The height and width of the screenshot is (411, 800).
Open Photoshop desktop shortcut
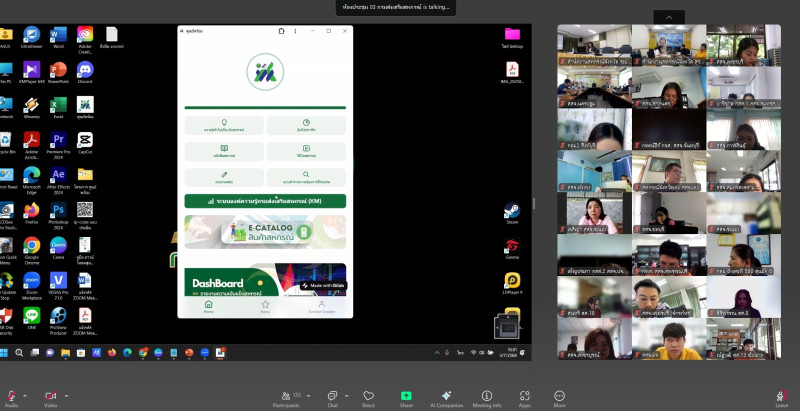click(x=58, y=215)
